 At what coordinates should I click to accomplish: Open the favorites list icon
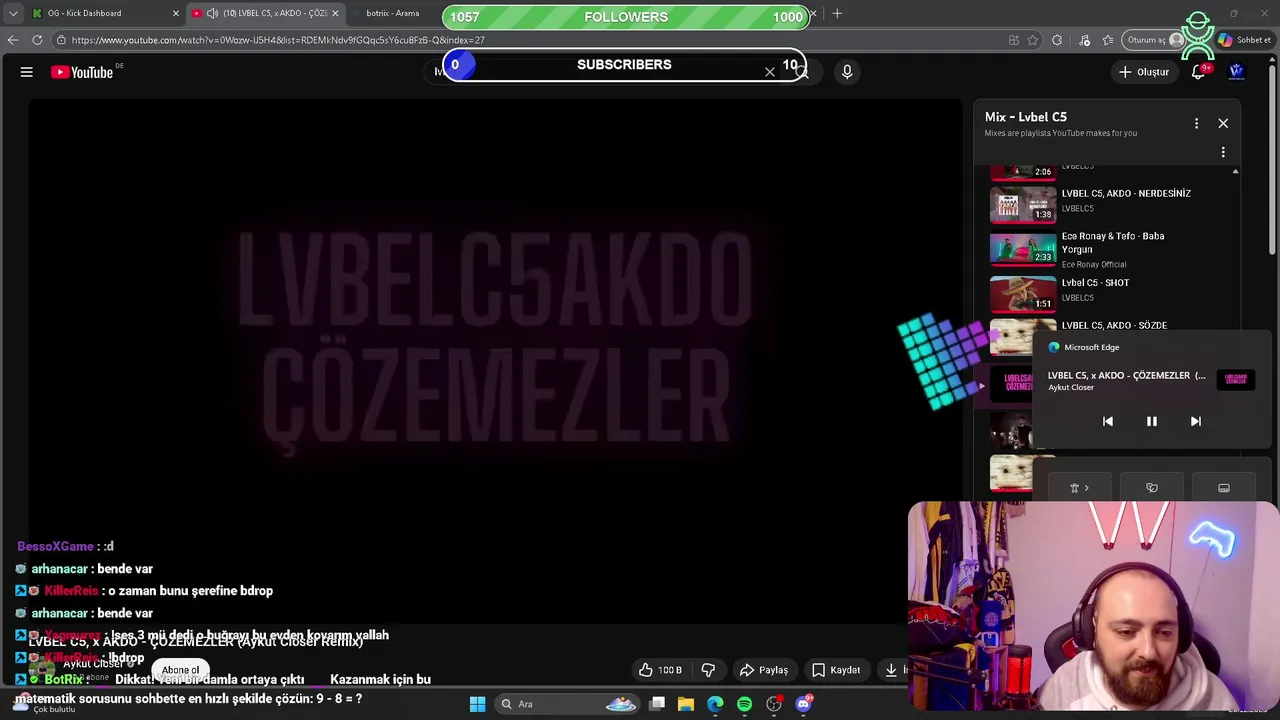pyautogui.click(x=1108, y=40)
